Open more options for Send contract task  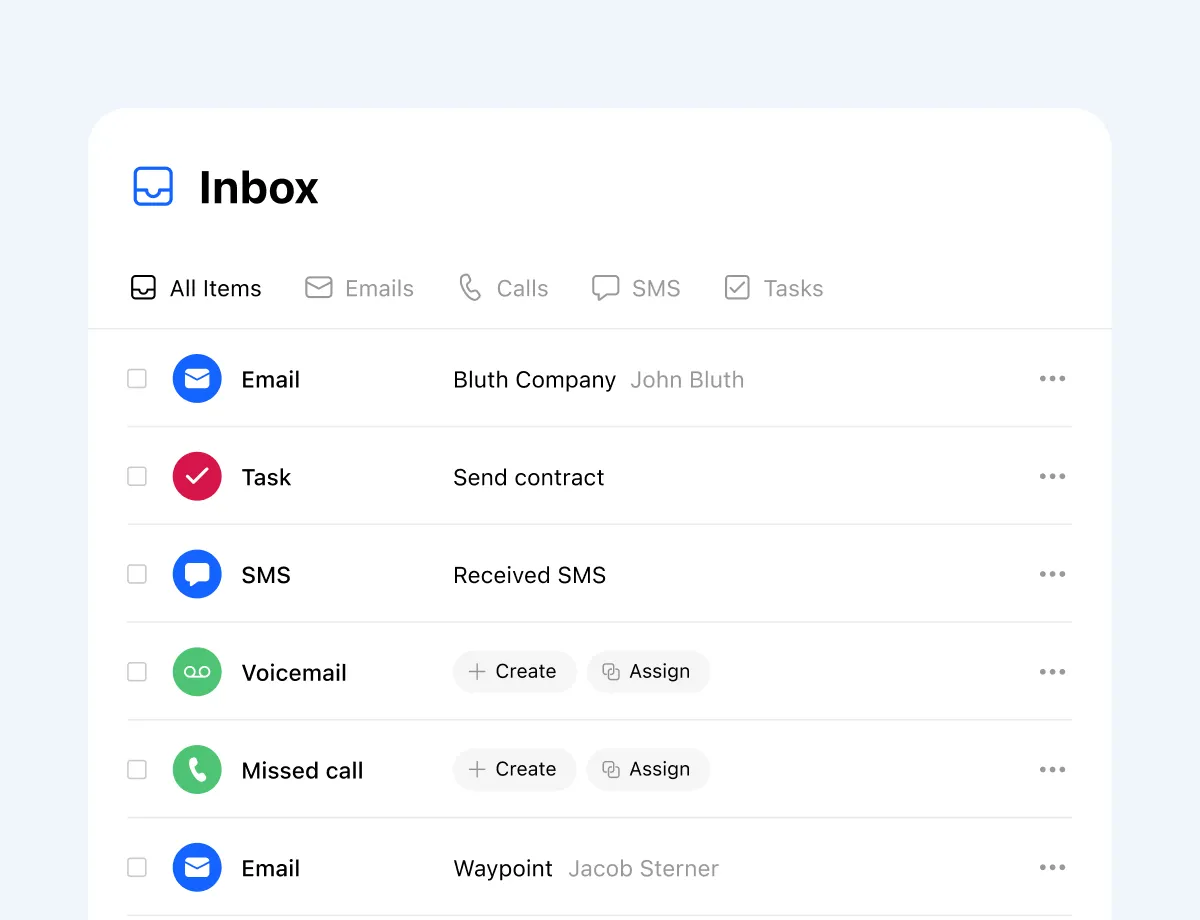click(x=1052, y=477)
